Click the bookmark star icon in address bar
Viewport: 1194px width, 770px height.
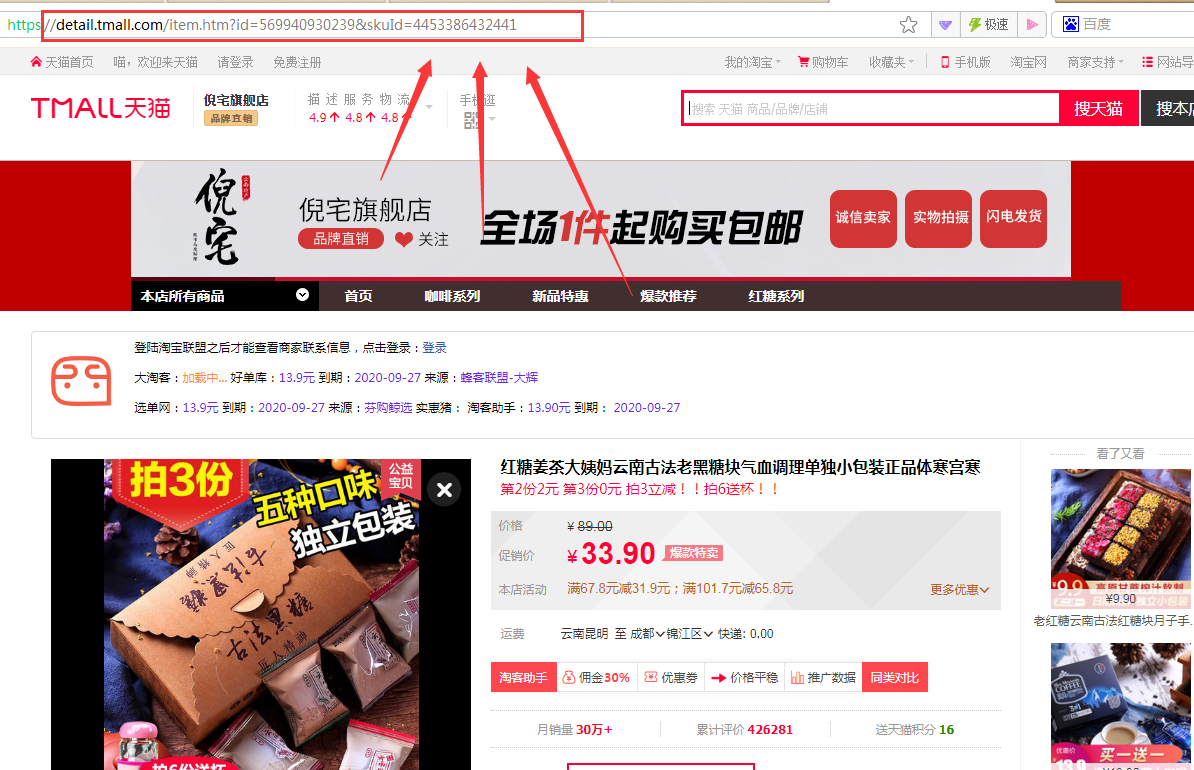908,25
